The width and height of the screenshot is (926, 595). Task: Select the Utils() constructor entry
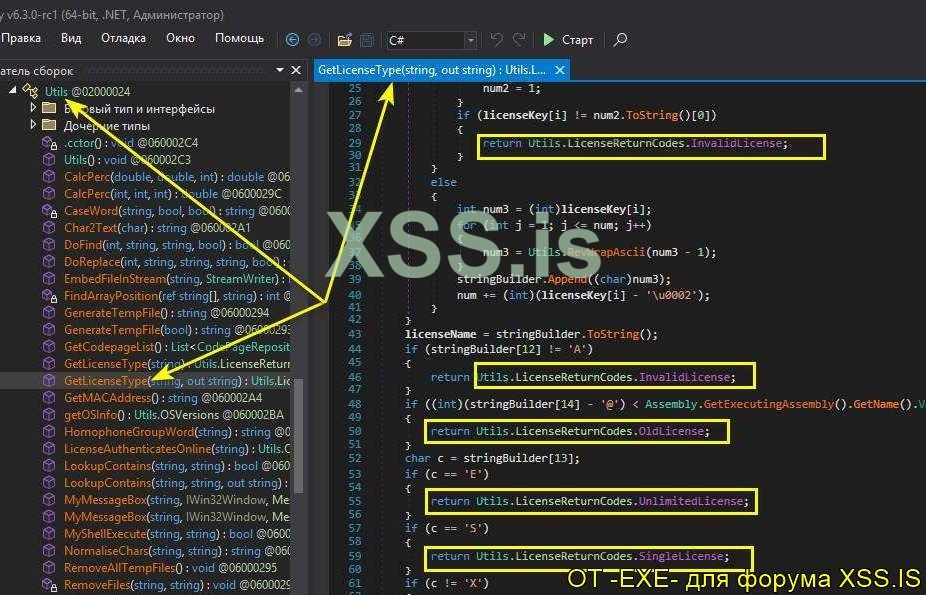(127, 159)
